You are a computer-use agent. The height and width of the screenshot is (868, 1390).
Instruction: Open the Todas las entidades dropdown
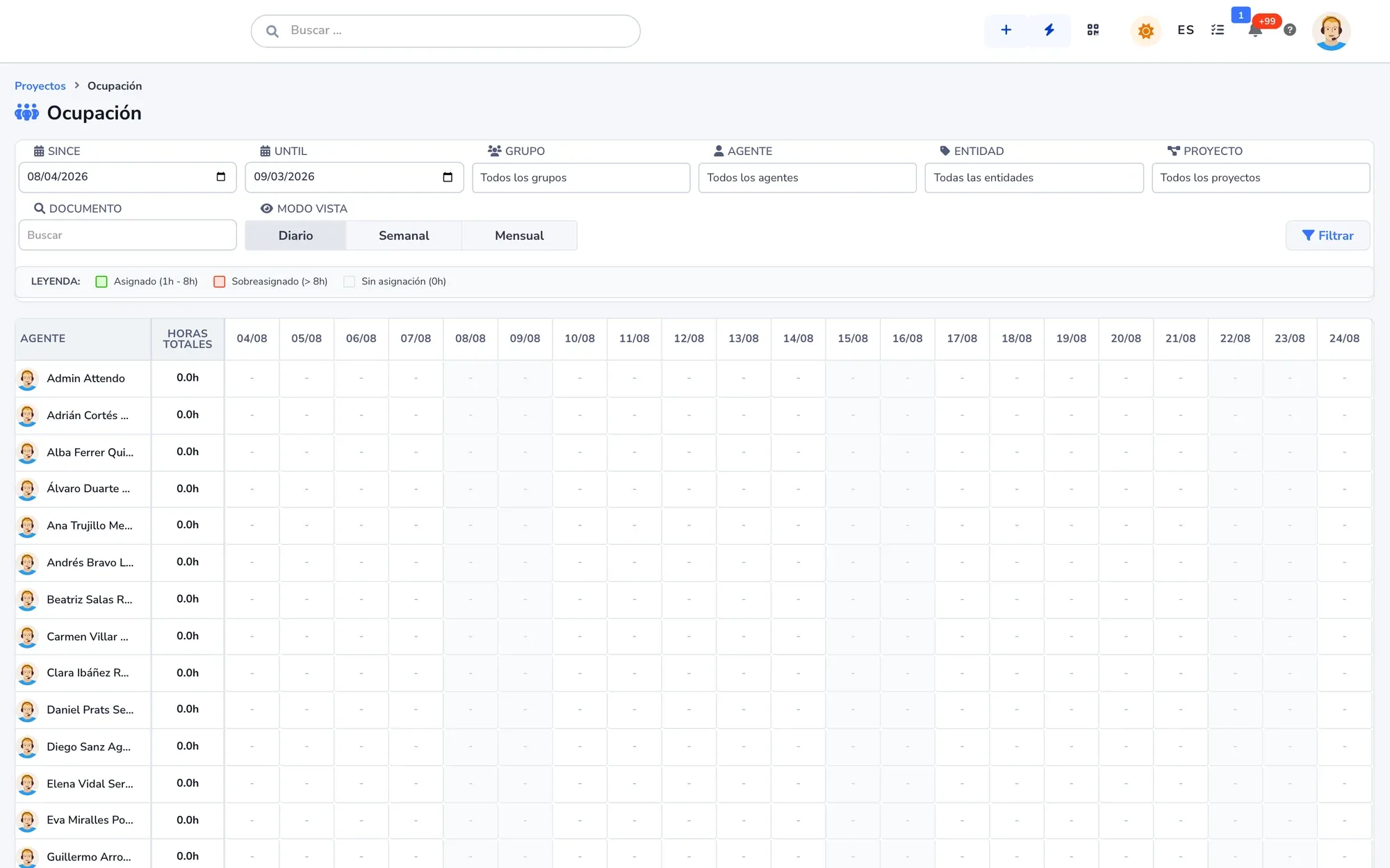[x=1034, y=178]
